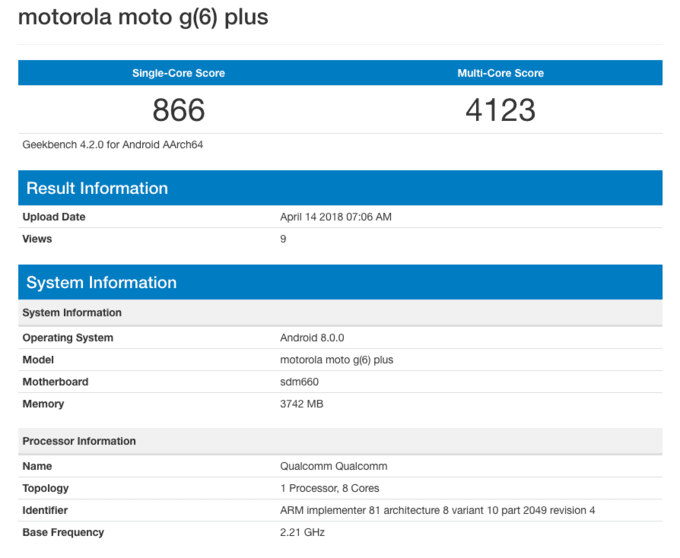Select the Upload Date row label
680x558 pixels.
(54, 217)
